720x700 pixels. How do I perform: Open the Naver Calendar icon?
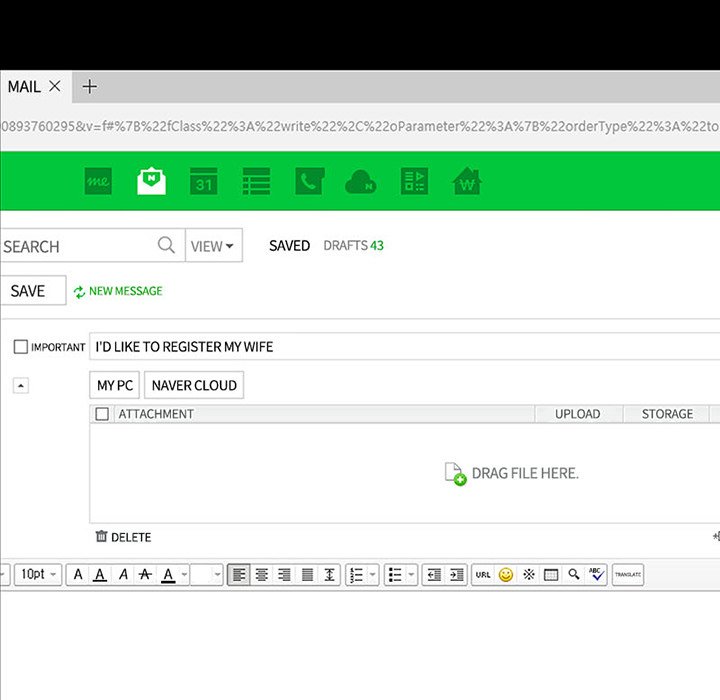tap(204, 181)
